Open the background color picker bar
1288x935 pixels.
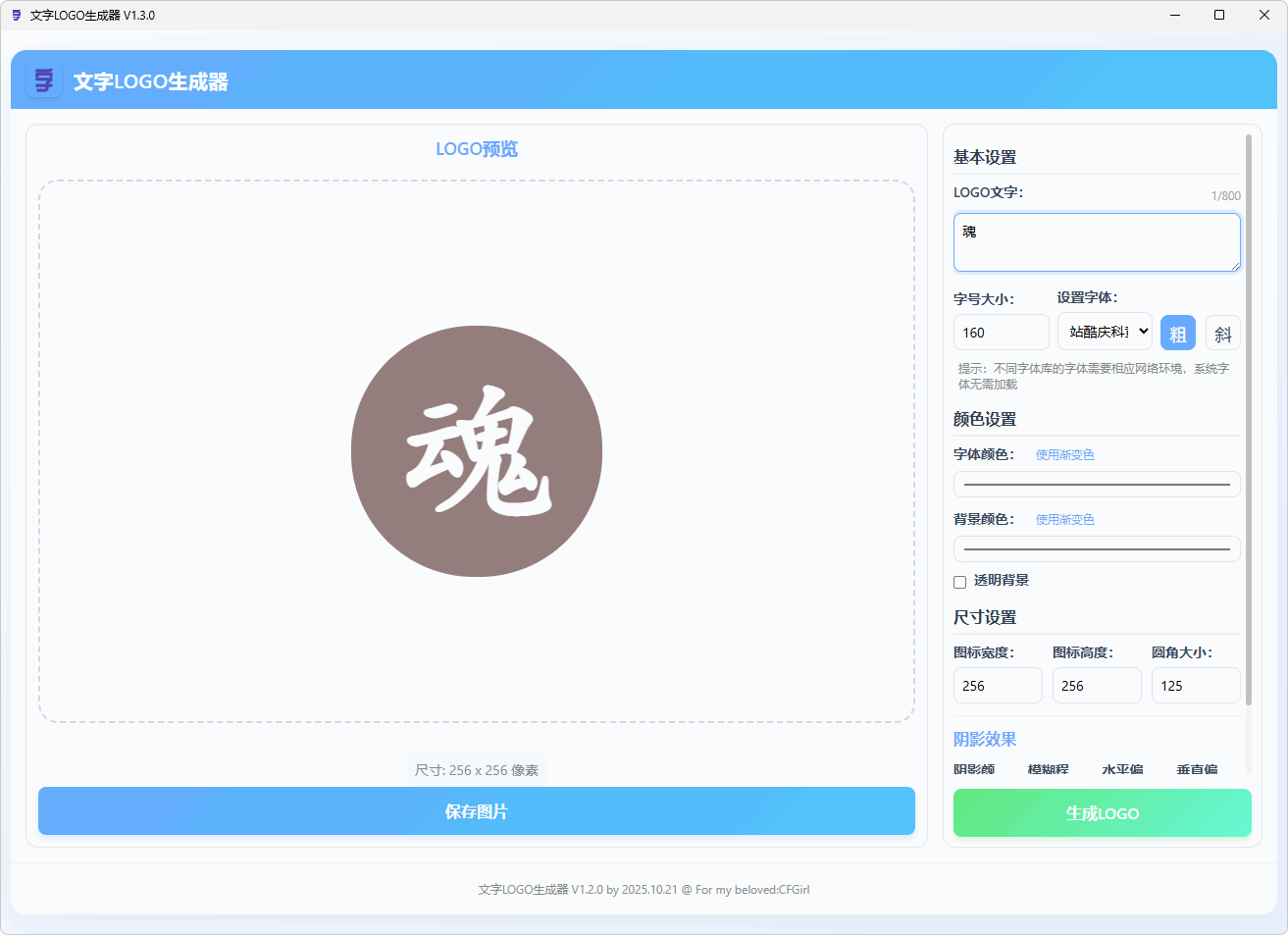pyautogui.click(x=1096, y=548)
